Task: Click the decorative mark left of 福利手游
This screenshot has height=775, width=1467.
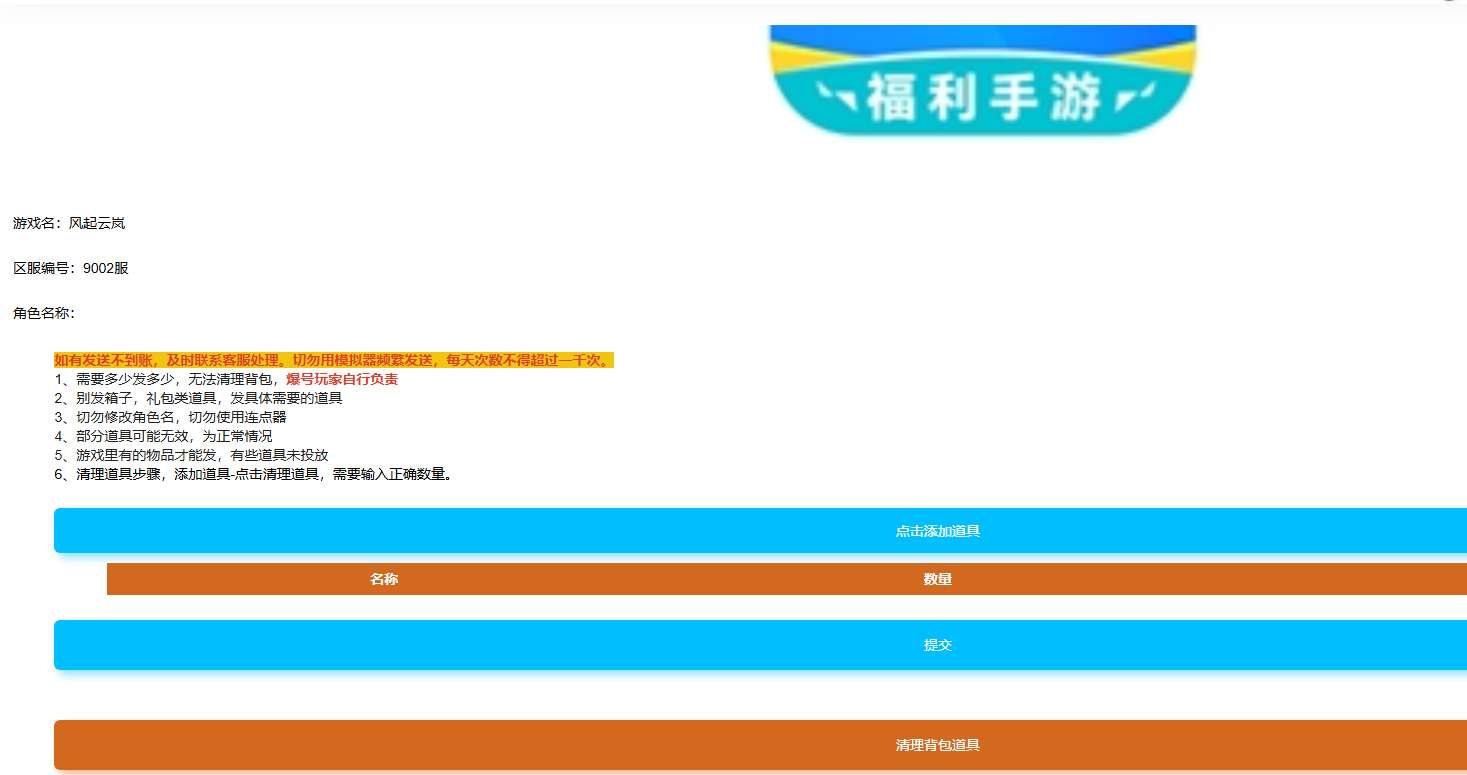Action: [836, 97]
